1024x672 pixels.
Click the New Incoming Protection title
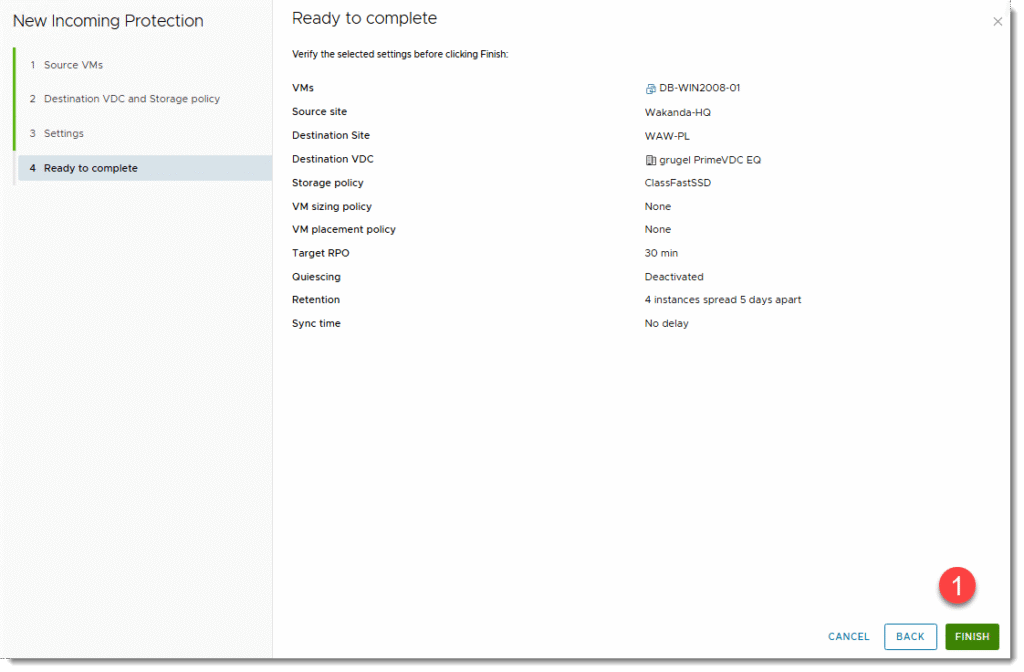(108, 21)
